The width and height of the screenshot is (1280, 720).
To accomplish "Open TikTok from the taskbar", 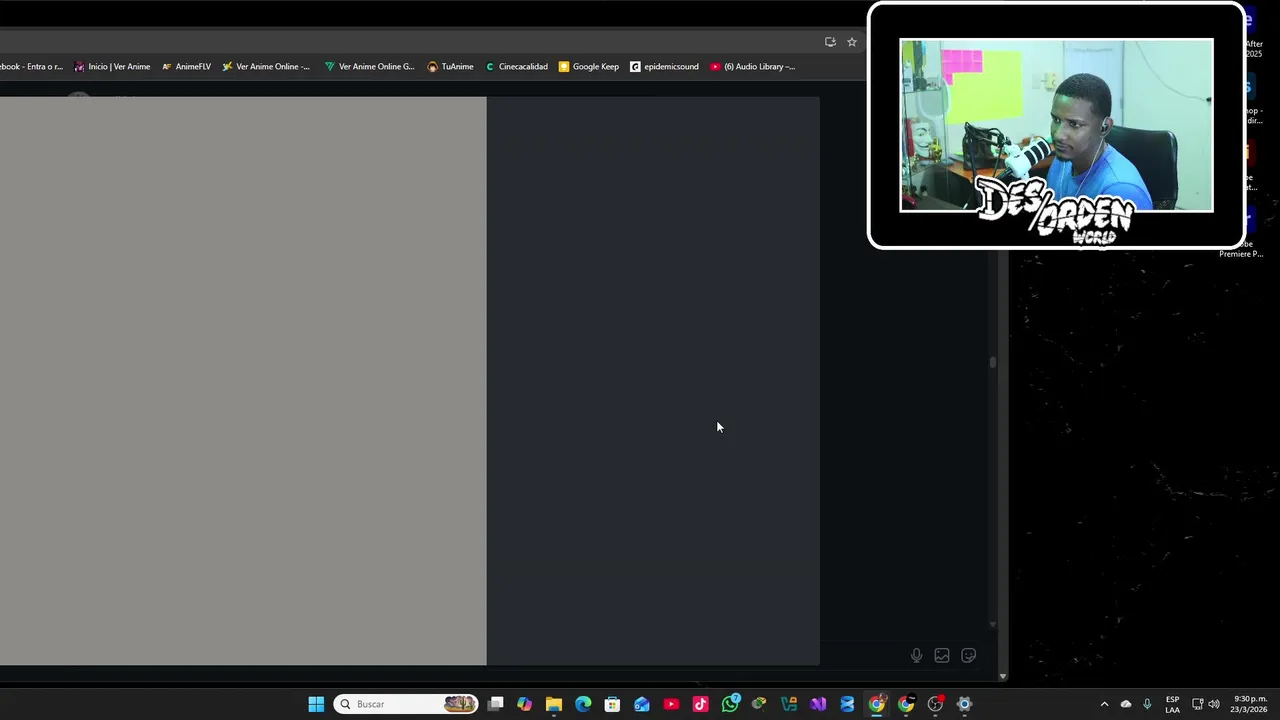I will (x=700, y=704).
